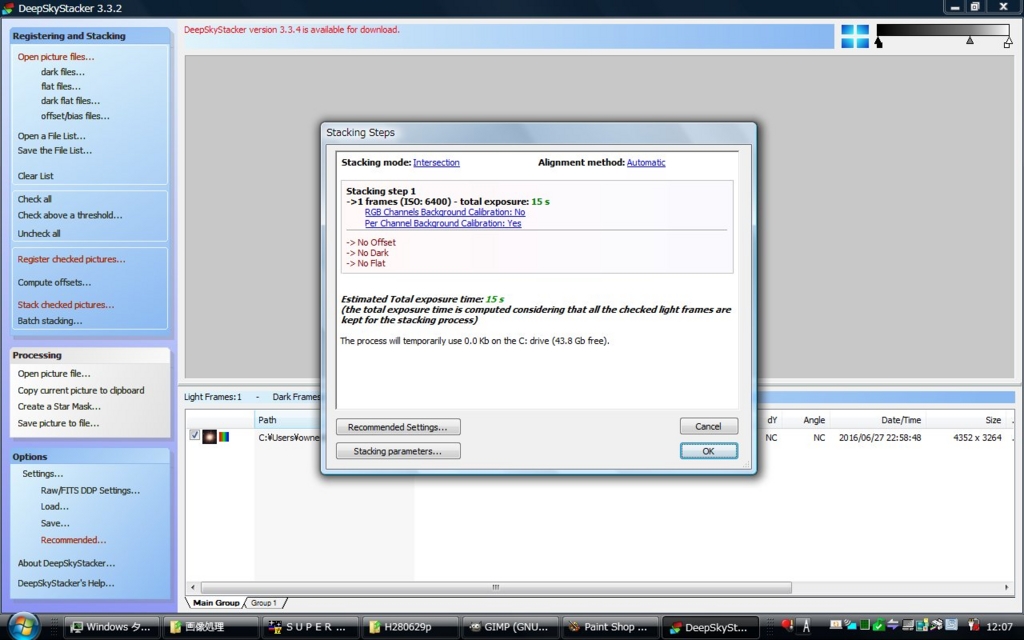This screenshot has height=640, width=1024.
Task: Click Check above a threshold...
Action: point(70,215)
